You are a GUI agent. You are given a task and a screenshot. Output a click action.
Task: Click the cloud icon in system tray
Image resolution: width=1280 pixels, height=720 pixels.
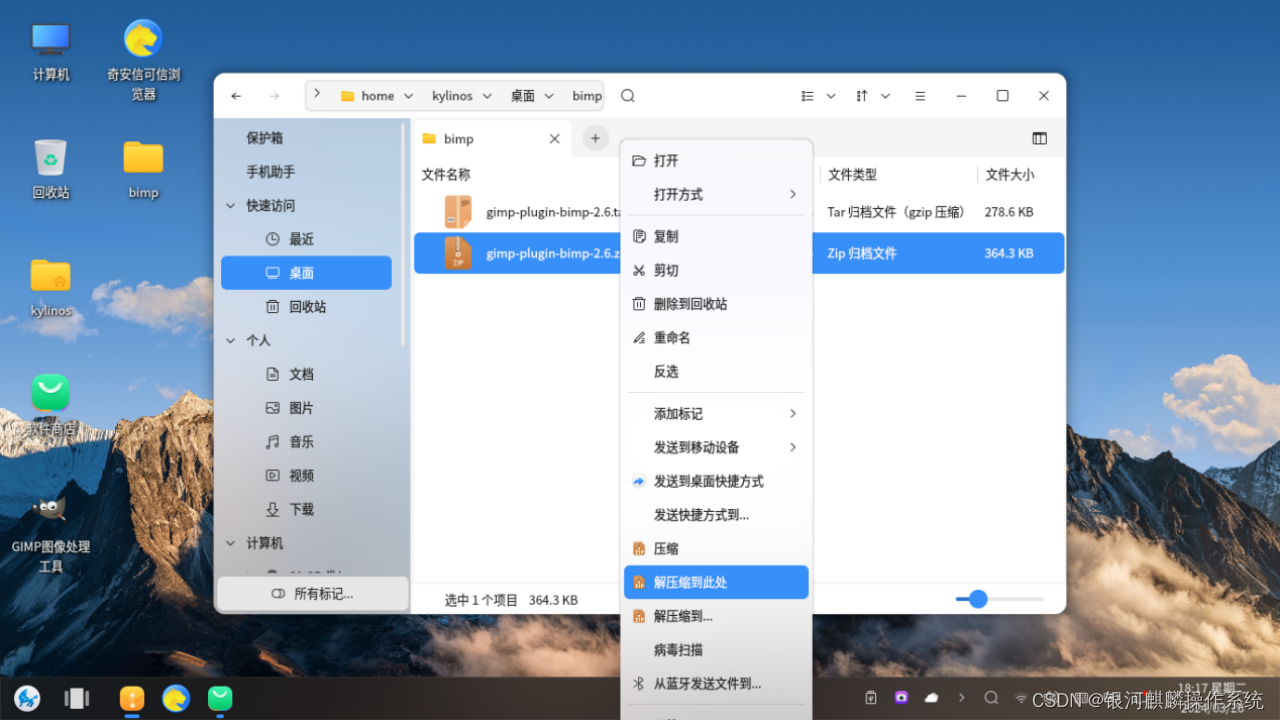tap(932, 698)
